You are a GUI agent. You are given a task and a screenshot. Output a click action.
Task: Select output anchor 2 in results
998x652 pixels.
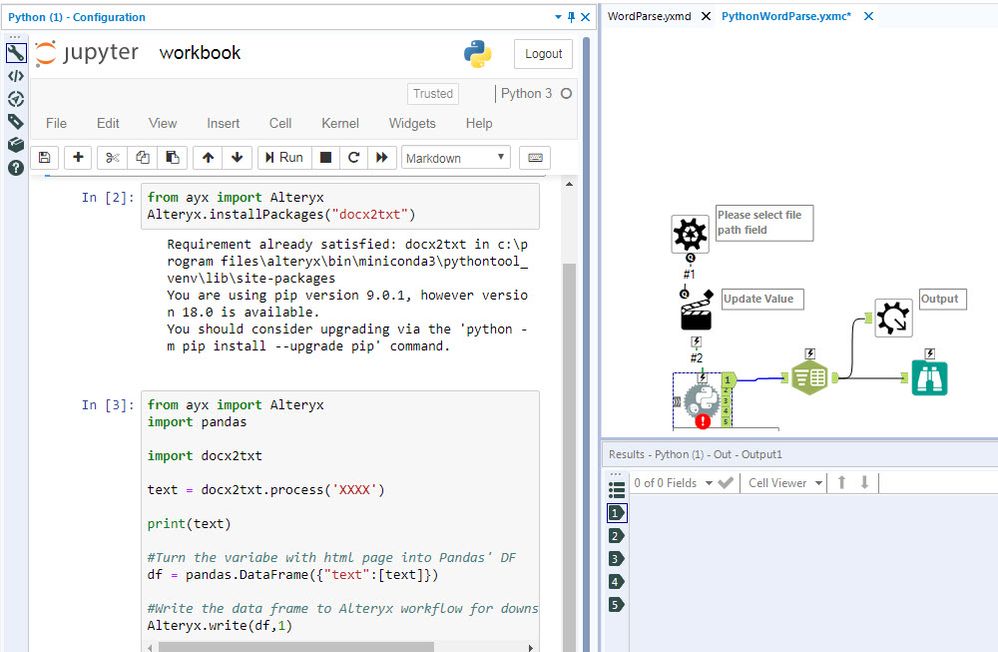(x=616, y=535)
